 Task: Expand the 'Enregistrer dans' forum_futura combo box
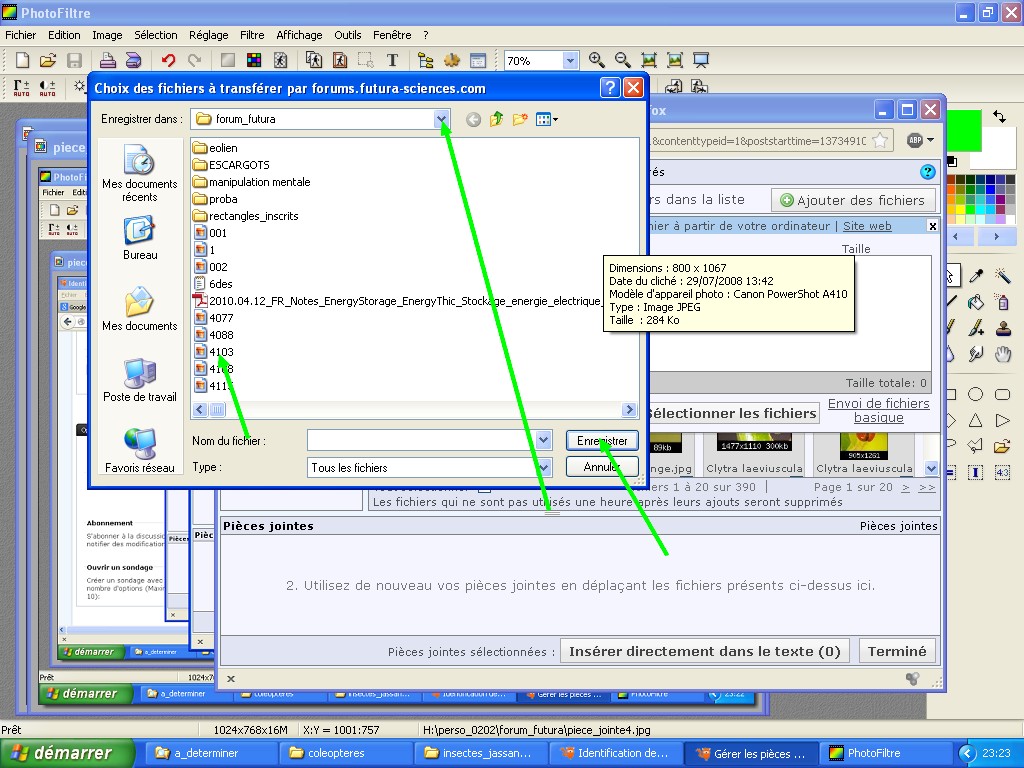coord(441,119)
